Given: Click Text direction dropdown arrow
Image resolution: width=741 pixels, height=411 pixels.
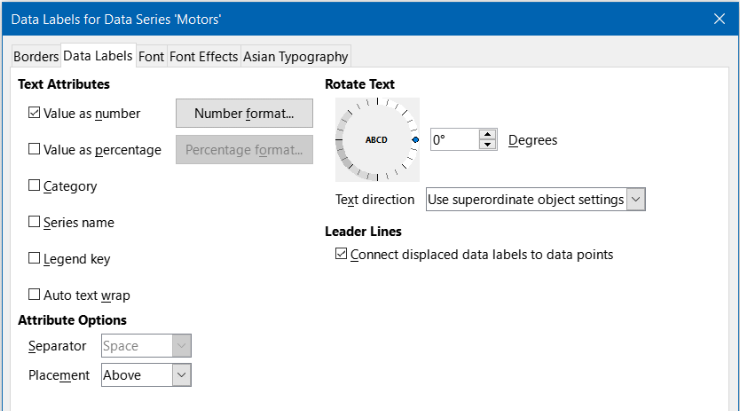Looking at the screenshot, I should pyautogui.click(x=636, y=199).
